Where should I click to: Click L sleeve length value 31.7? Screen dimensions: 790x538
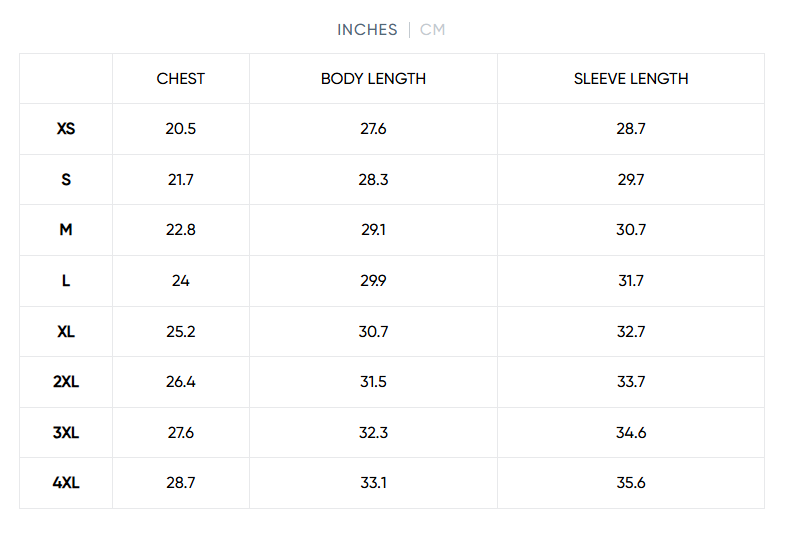[631, 281]
